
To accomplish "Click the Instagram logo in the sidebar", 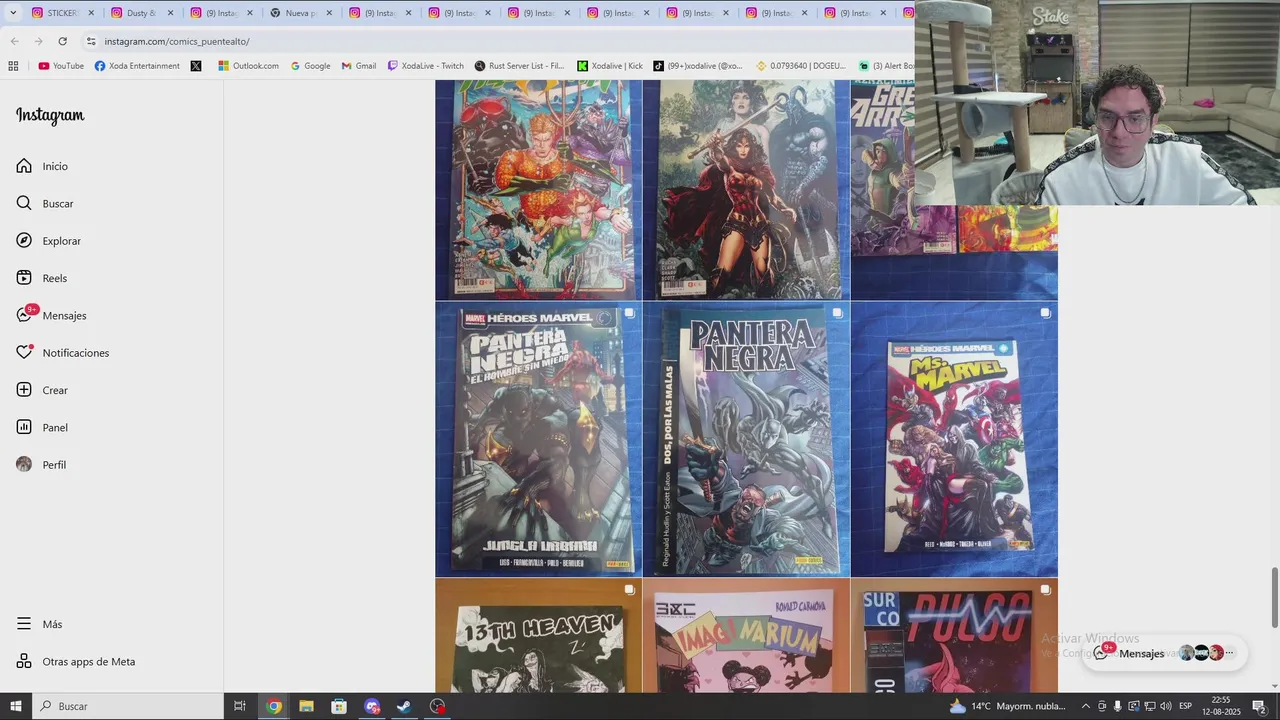I will (x=50, y=116).
